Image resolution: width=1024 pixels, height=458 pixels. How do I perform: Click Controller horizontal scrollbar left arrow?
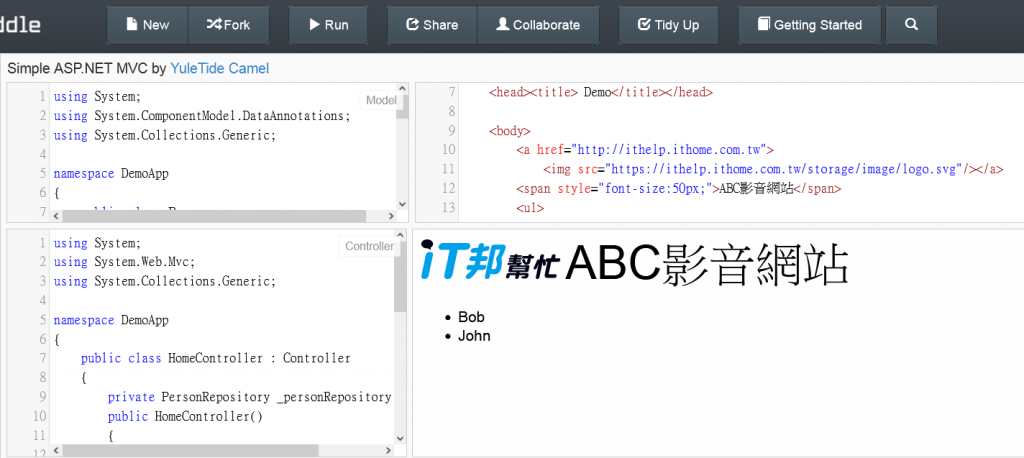(56, 451)
